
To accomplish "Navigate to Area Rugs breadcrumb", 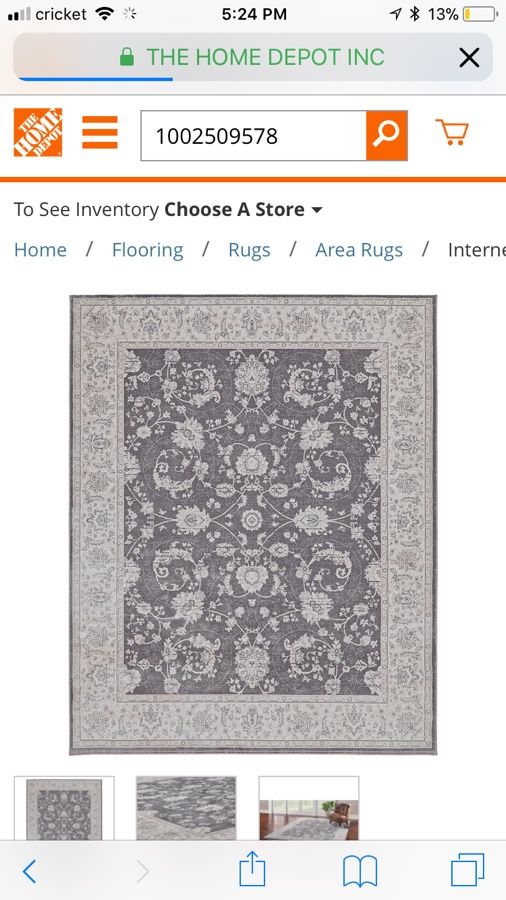I will 359,250.
